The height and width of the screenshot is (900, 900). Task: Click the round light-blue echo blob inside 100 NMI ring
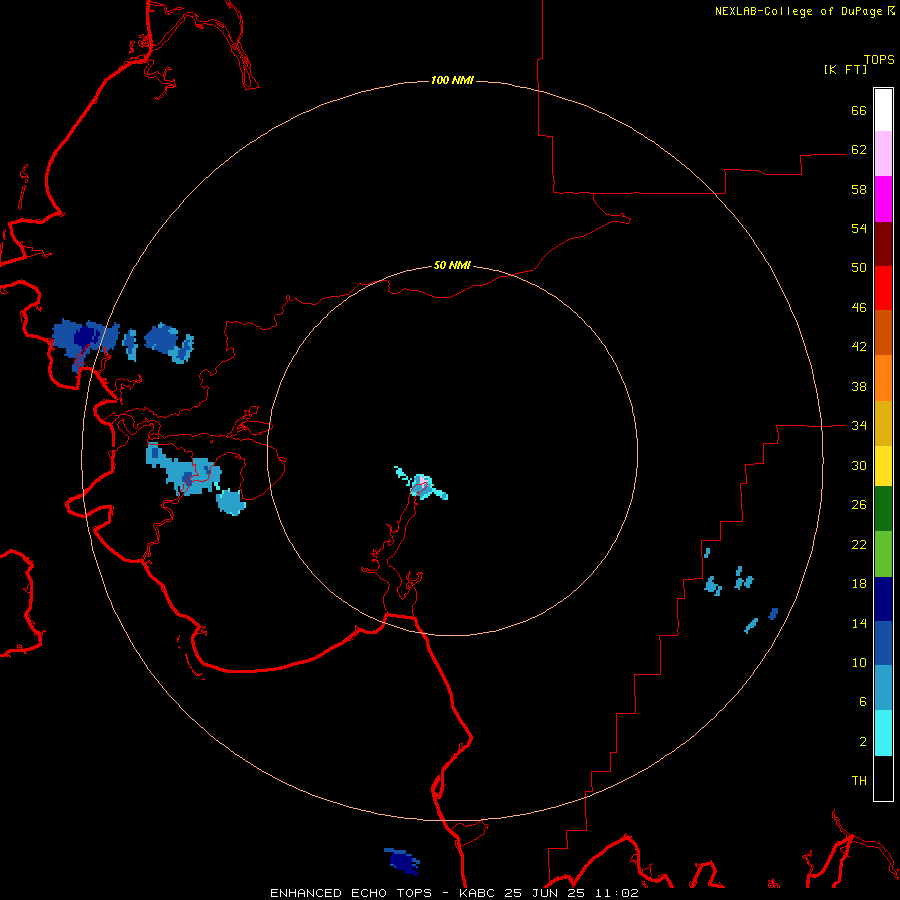[231, 502]
